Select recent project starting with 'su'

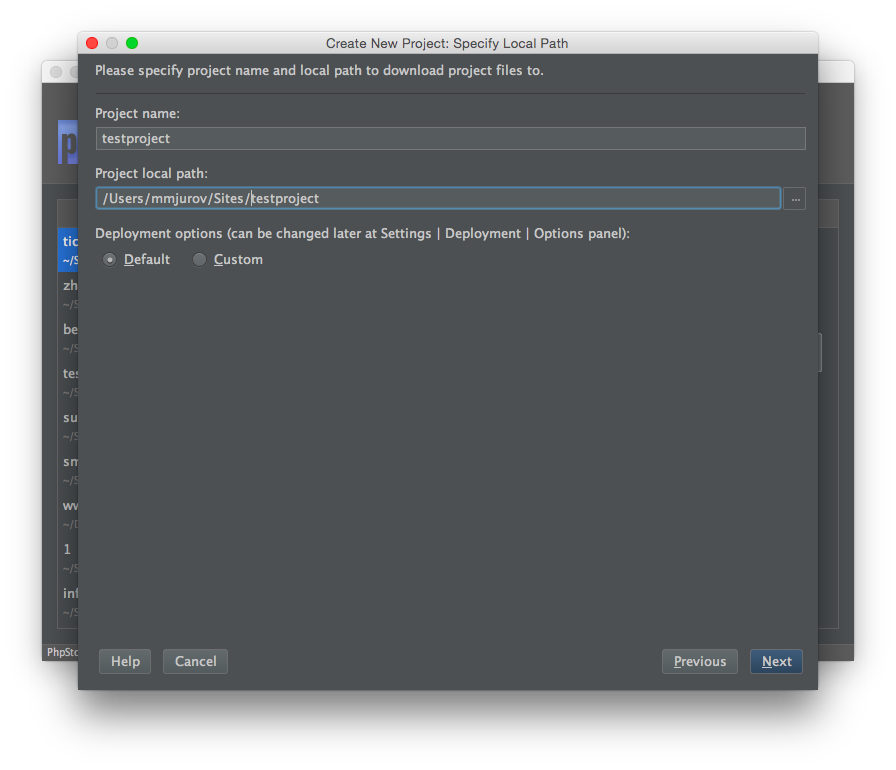[x=69, y=426]
